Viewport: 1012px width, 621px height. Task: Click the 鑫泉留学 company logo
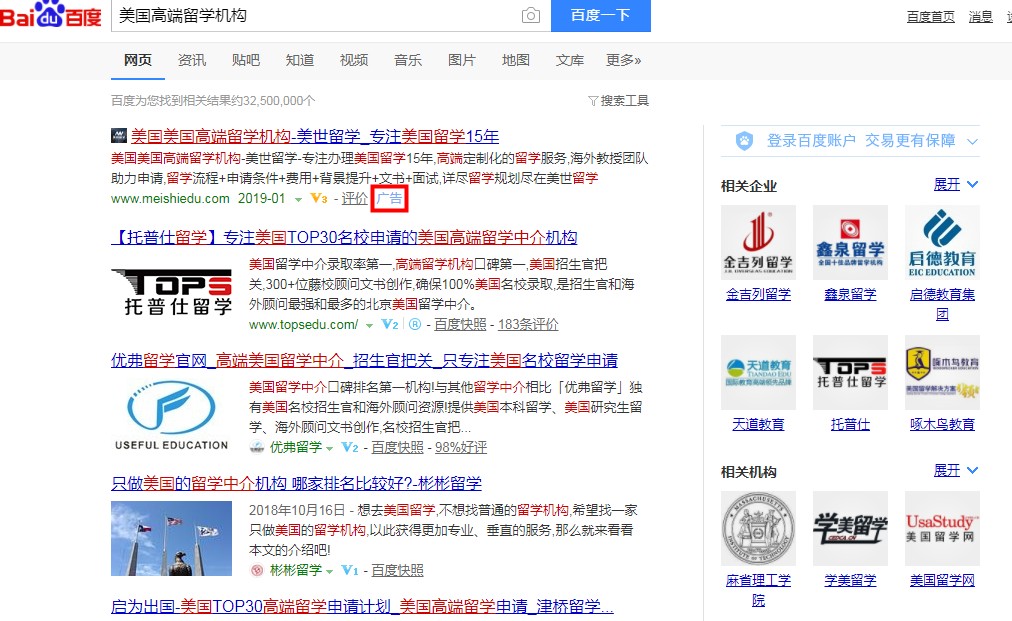[850, 243]
